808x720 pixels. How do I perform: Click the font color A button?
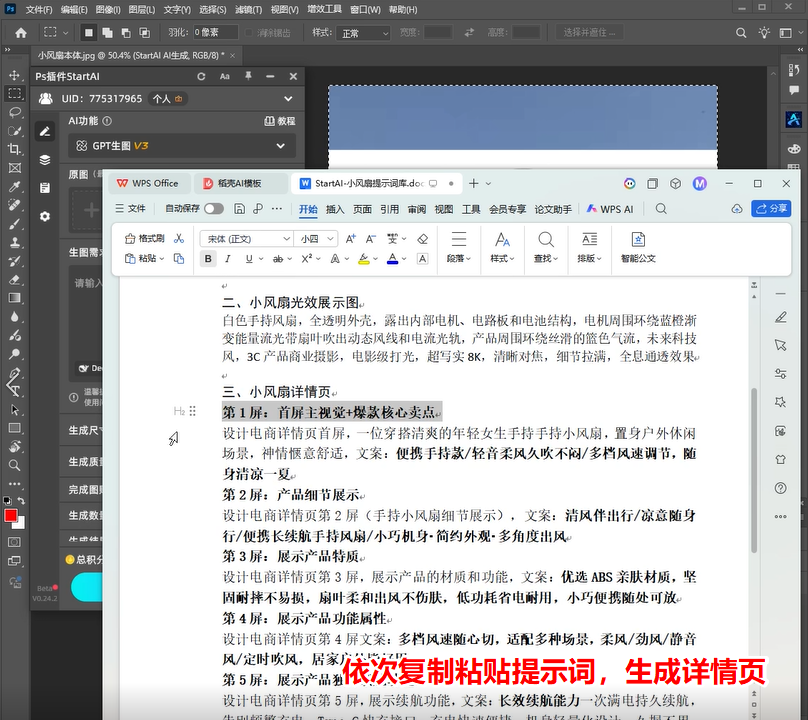pos(392,259)
